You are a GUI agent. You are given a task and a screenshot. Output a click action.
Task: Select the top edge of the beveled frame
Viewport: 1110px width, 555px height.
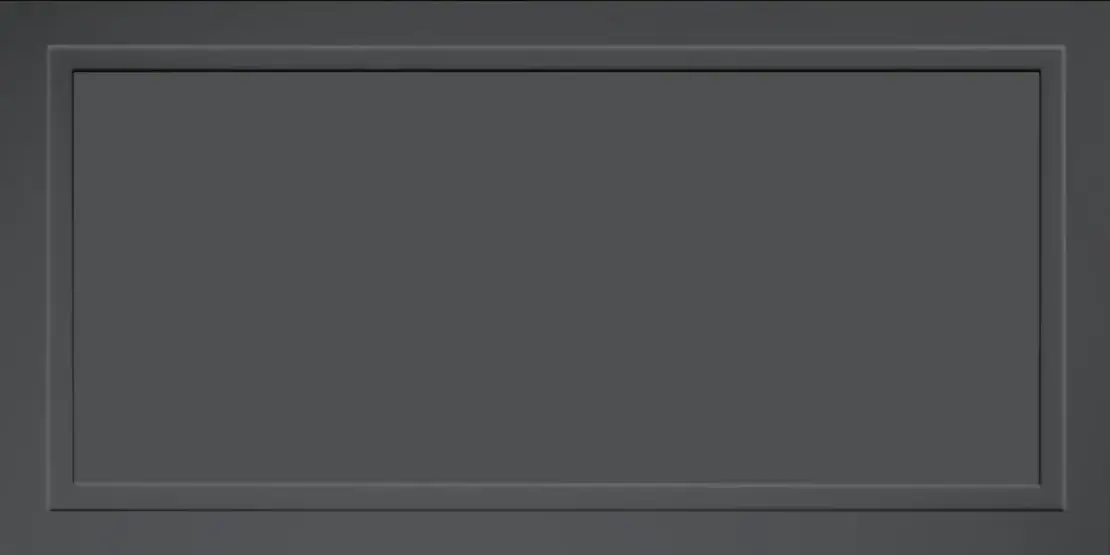click(556, 59)
